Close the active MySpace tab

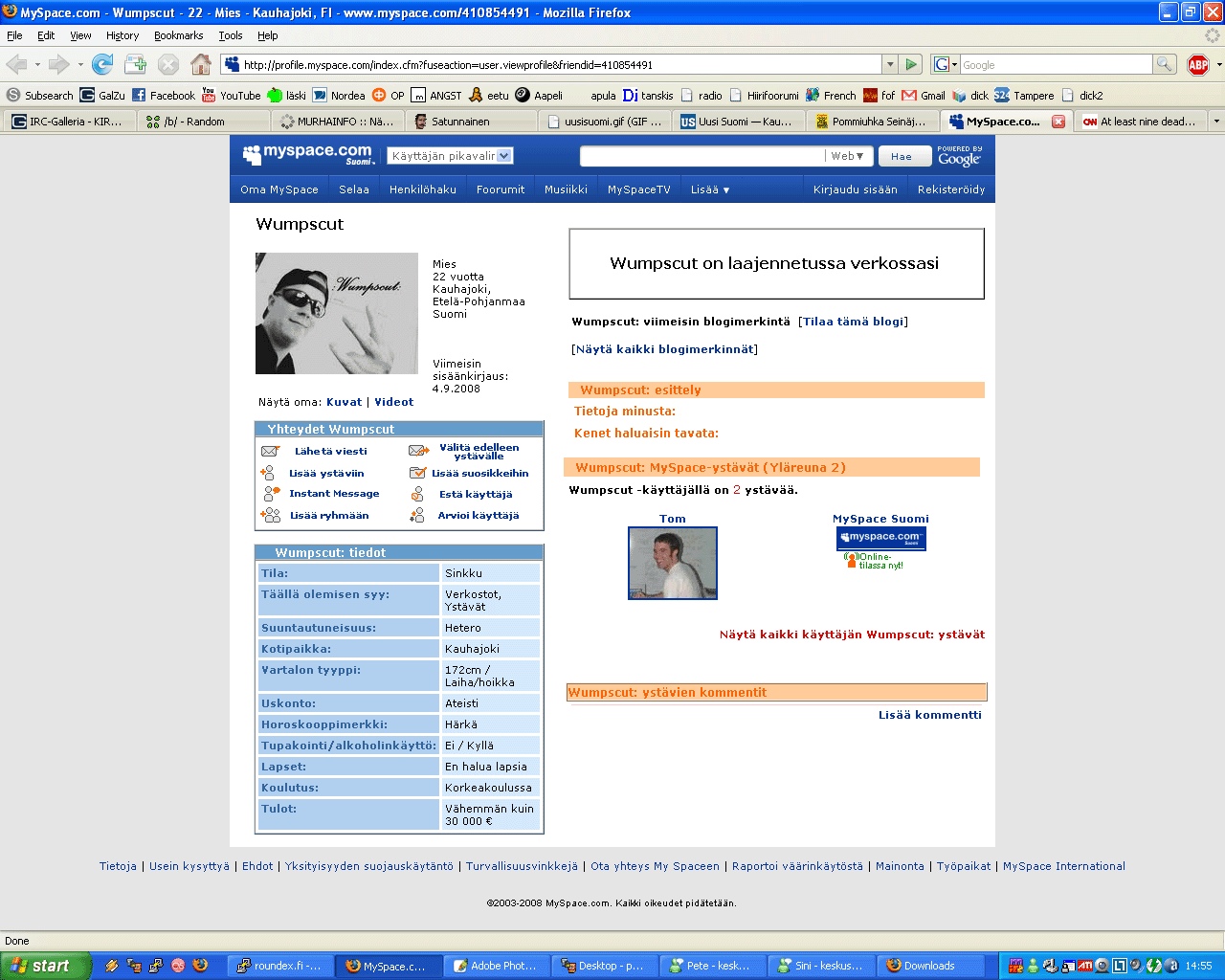tap(1058, 122)
